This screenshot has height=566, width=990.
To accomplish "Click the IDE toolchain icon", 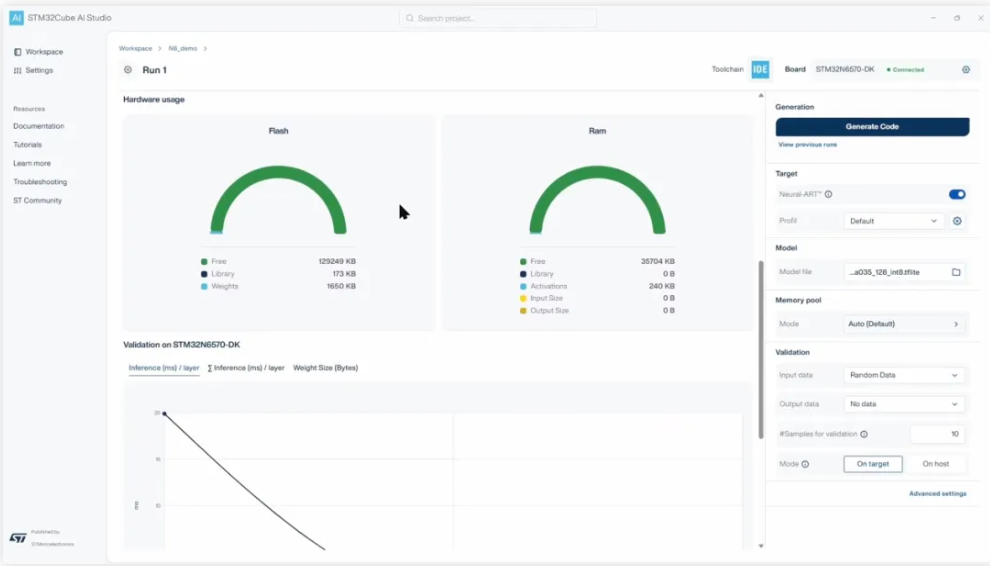I will (x=760, y=69).
